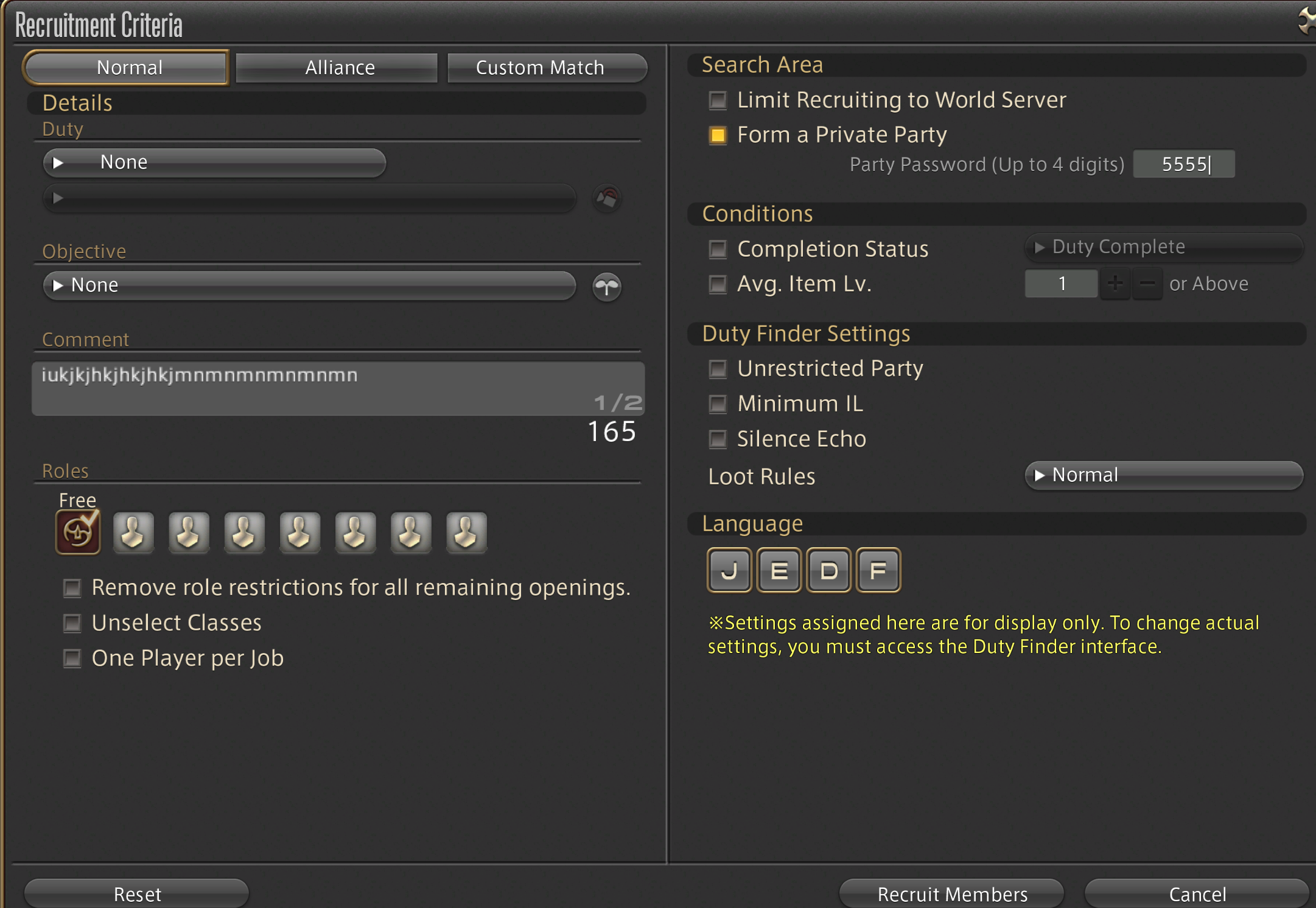1316x908 pixels.
Task: Toggle the F language icon
Action: [878, 570]
